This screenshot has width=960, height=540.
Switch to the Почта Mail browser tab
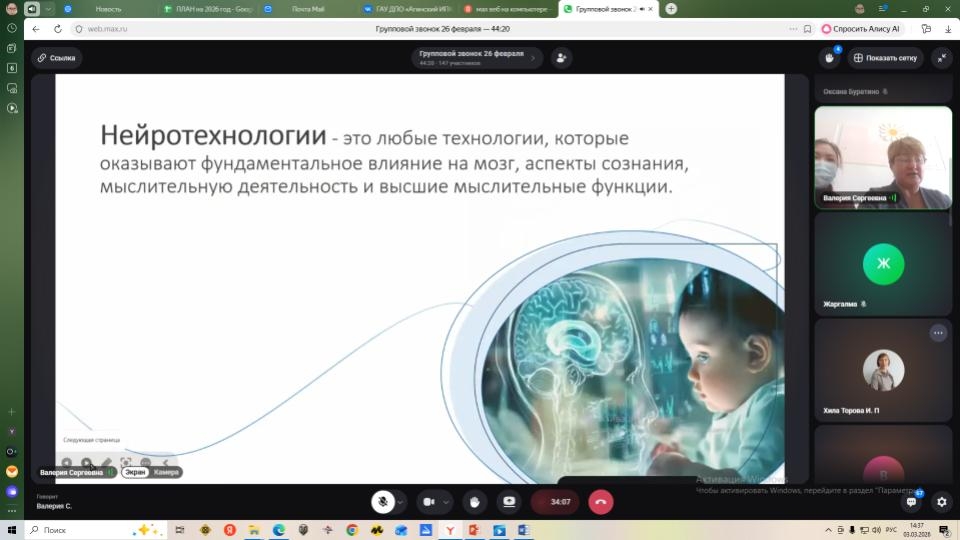305,9
